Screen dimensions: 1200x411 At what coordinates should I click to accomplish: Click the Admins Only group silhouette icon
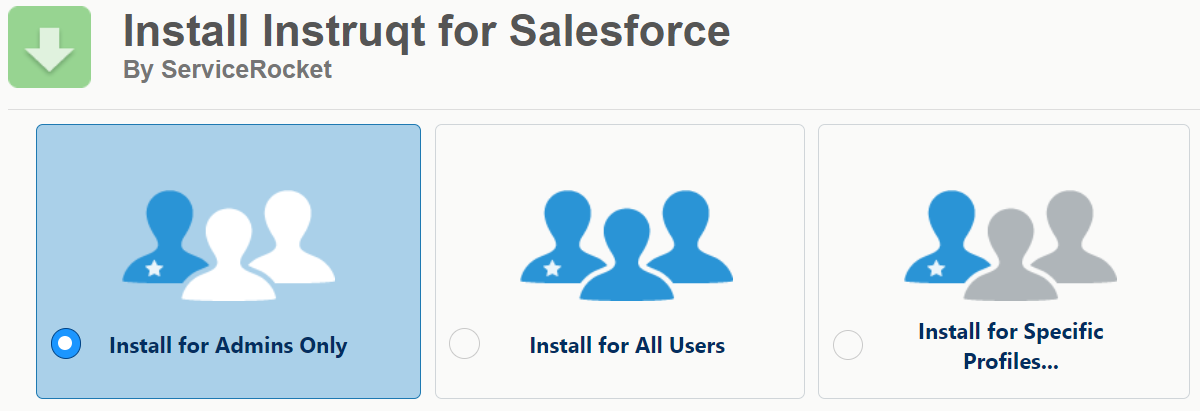coord(228,245)
